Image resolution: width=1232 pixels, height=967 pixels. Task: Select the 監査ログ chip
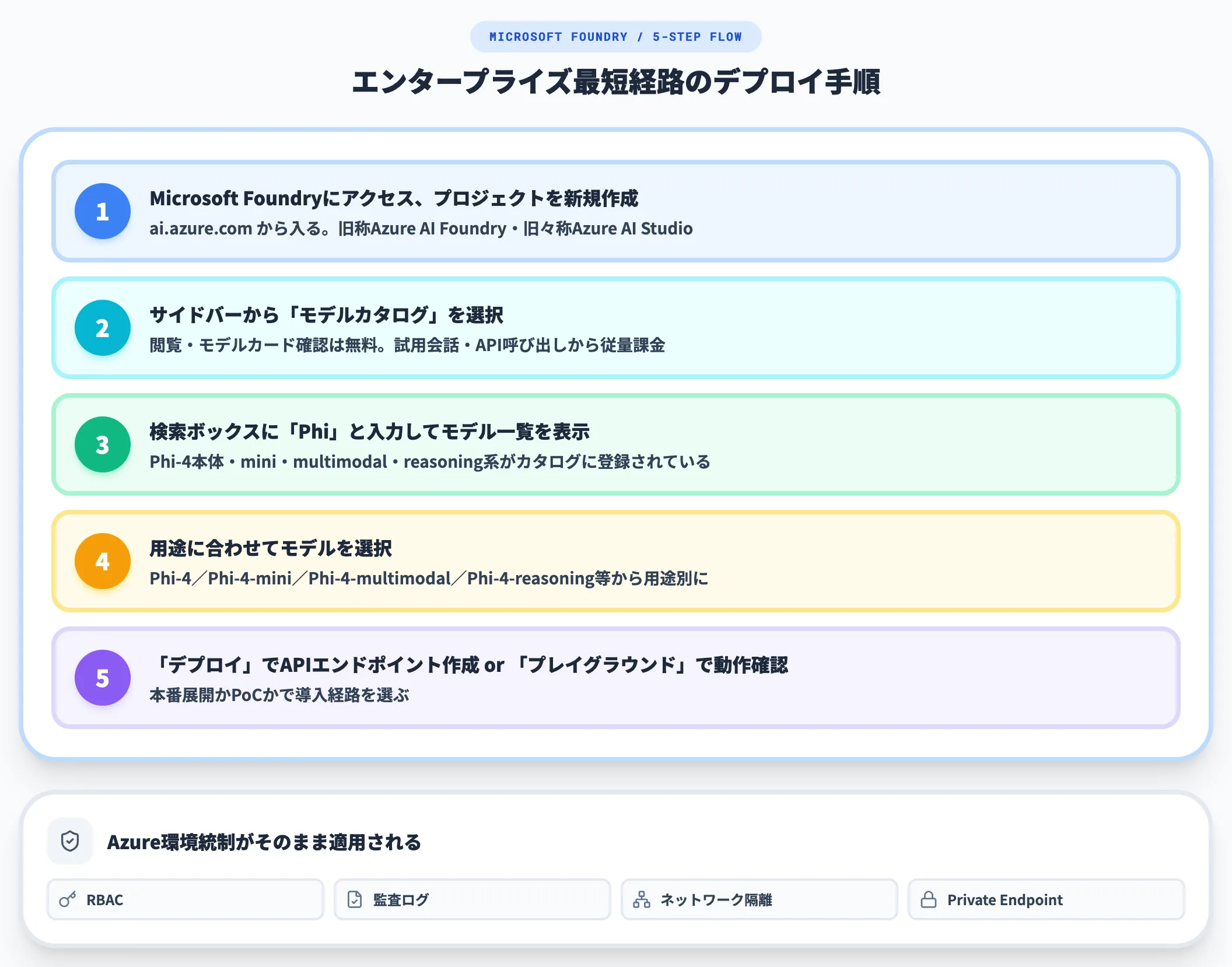tap(473, 899)
